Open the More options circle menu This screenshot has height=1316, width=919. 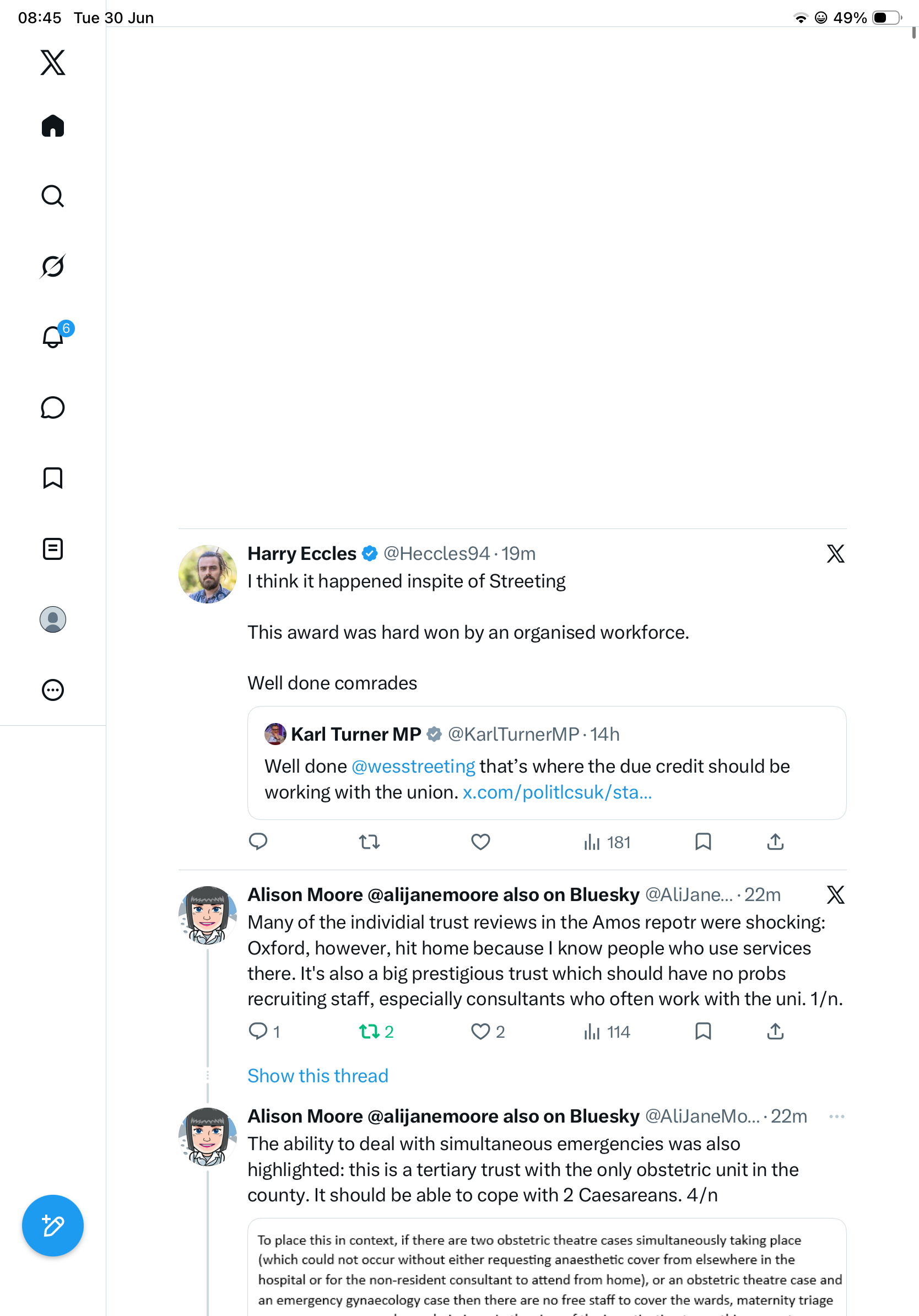tap(53, 689)
